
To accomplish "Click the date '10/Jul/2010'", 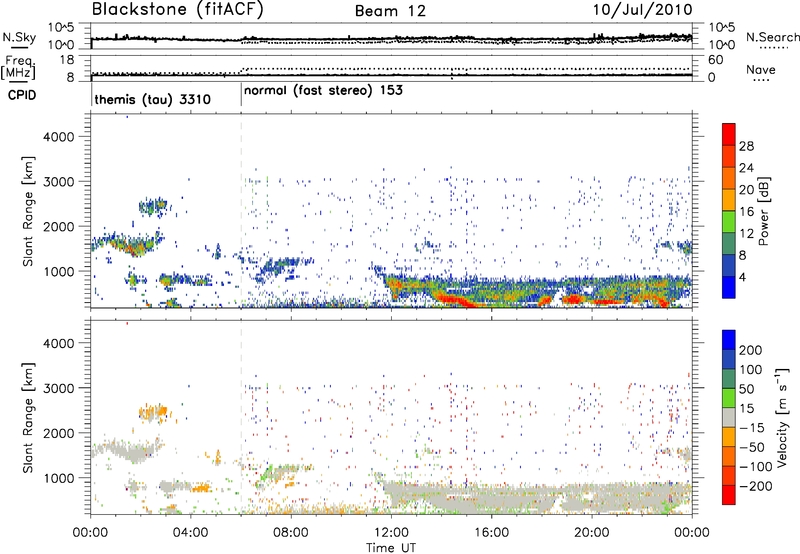I will [x=642, y=10].
